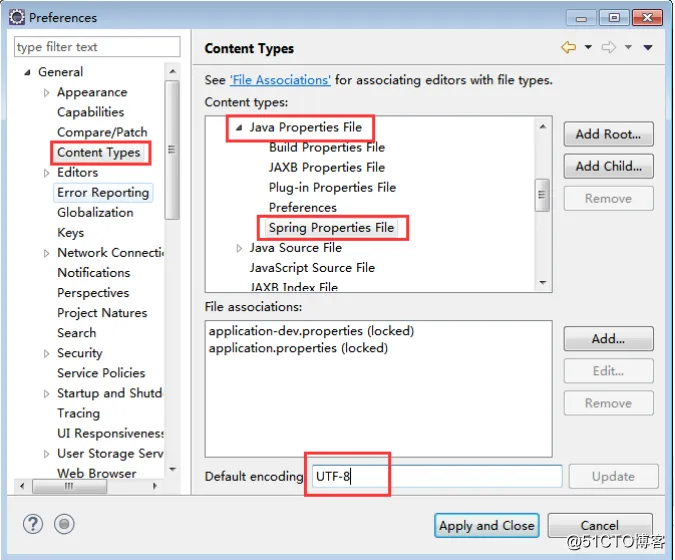Click the Update encoding button
This screenshot has width=675, height=560.
(613, 476)
